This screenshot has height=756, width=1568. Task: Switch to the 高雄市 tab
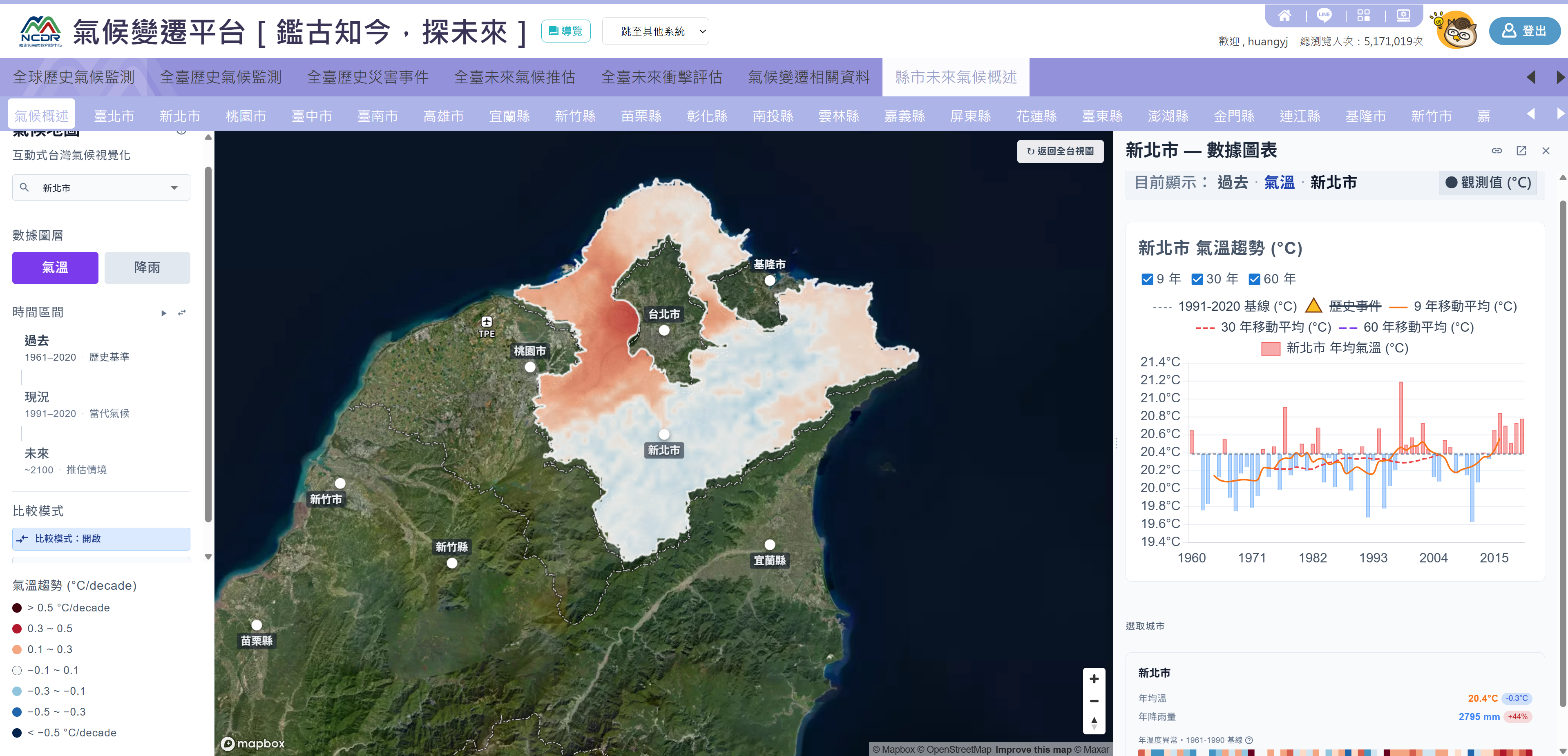coord(443,116)
